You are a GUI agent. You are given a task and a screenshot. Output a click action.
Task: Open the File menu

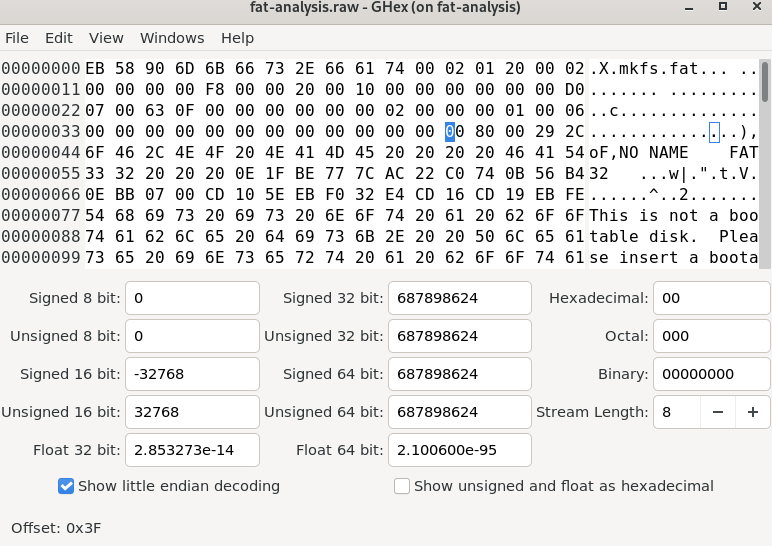[17, 38]
